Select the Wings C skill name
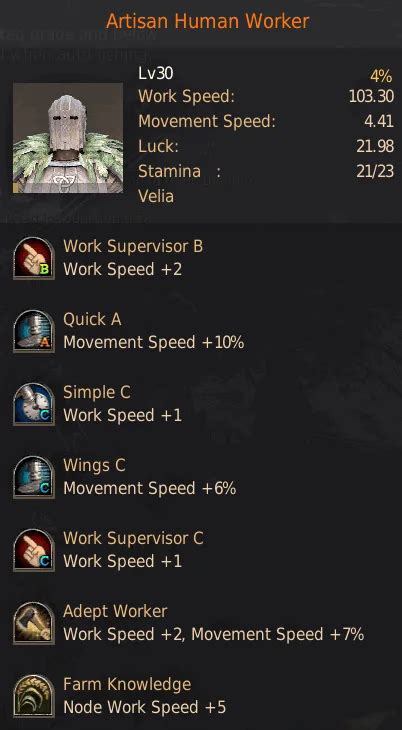The height and width of the screenshot is (730, 402). [94, 466]
